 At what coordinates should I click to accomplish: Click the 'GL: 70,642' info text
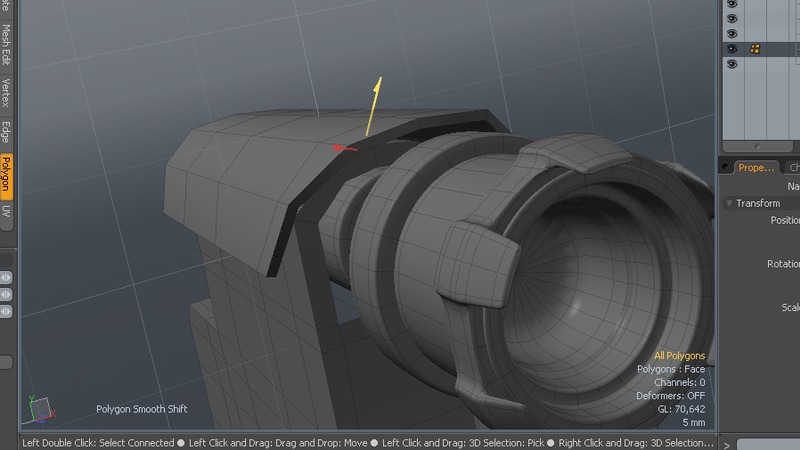(x=682, y=409)
